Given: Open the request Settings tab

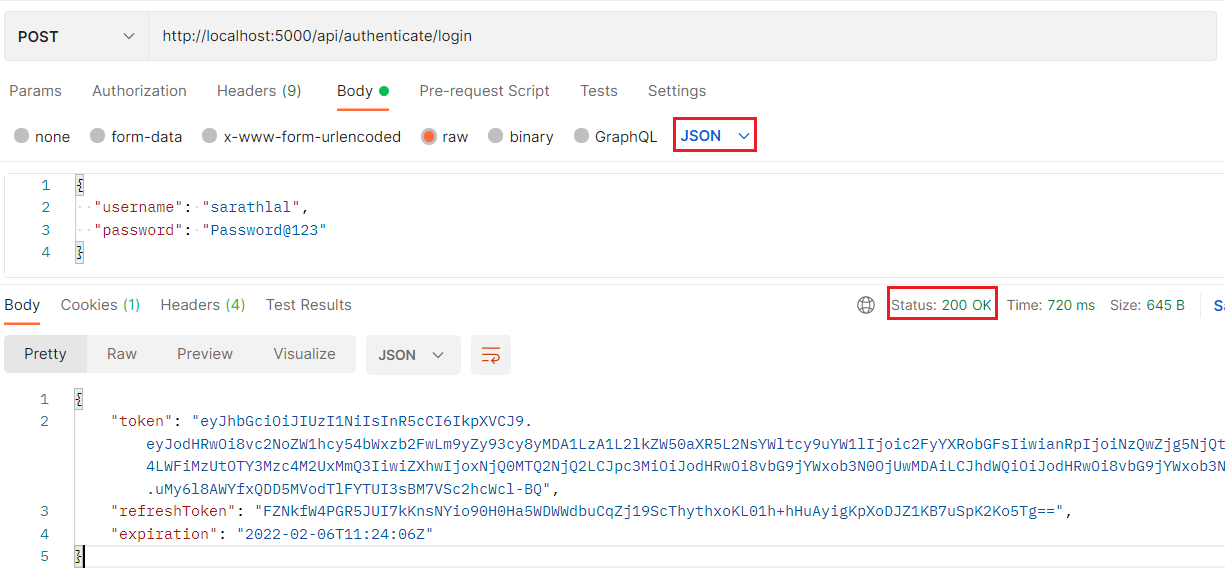Looking at the screenshot, I should pyautogui.click(x=676, y=91).
